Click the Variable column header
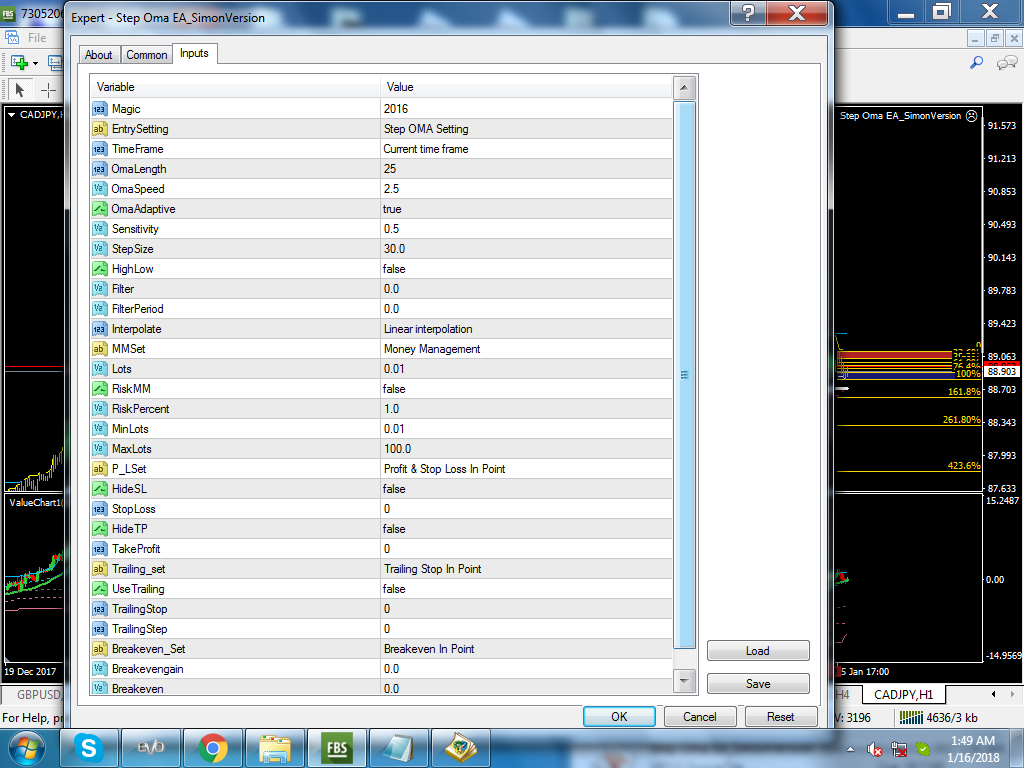This screenshot has height=768, width=1024. [235, 87]
